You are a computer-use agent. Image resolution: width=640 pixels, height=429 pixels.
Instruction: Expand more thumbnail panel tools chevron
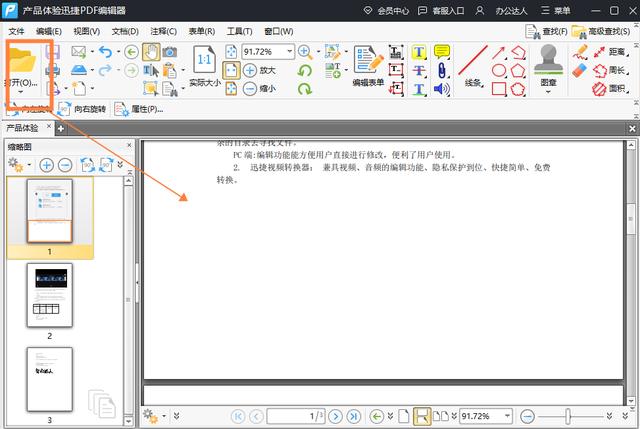click(x=120, y=164)
